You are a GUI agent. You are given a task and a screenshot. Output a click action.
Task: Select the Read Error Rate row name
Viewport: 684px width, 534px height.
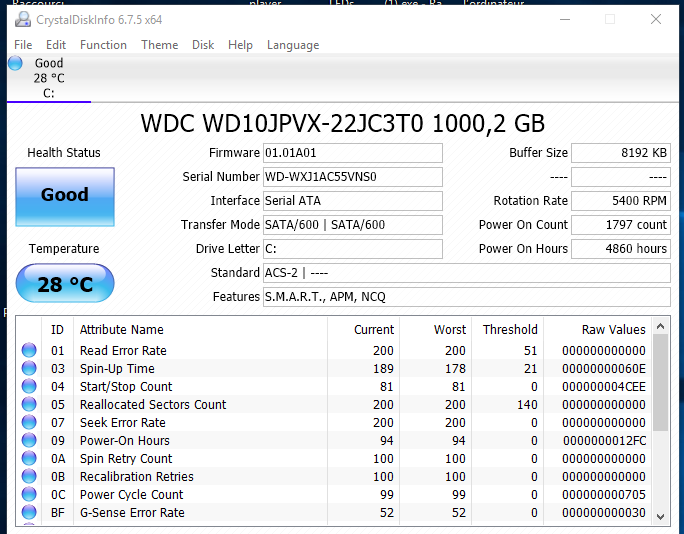pos(123,350)
